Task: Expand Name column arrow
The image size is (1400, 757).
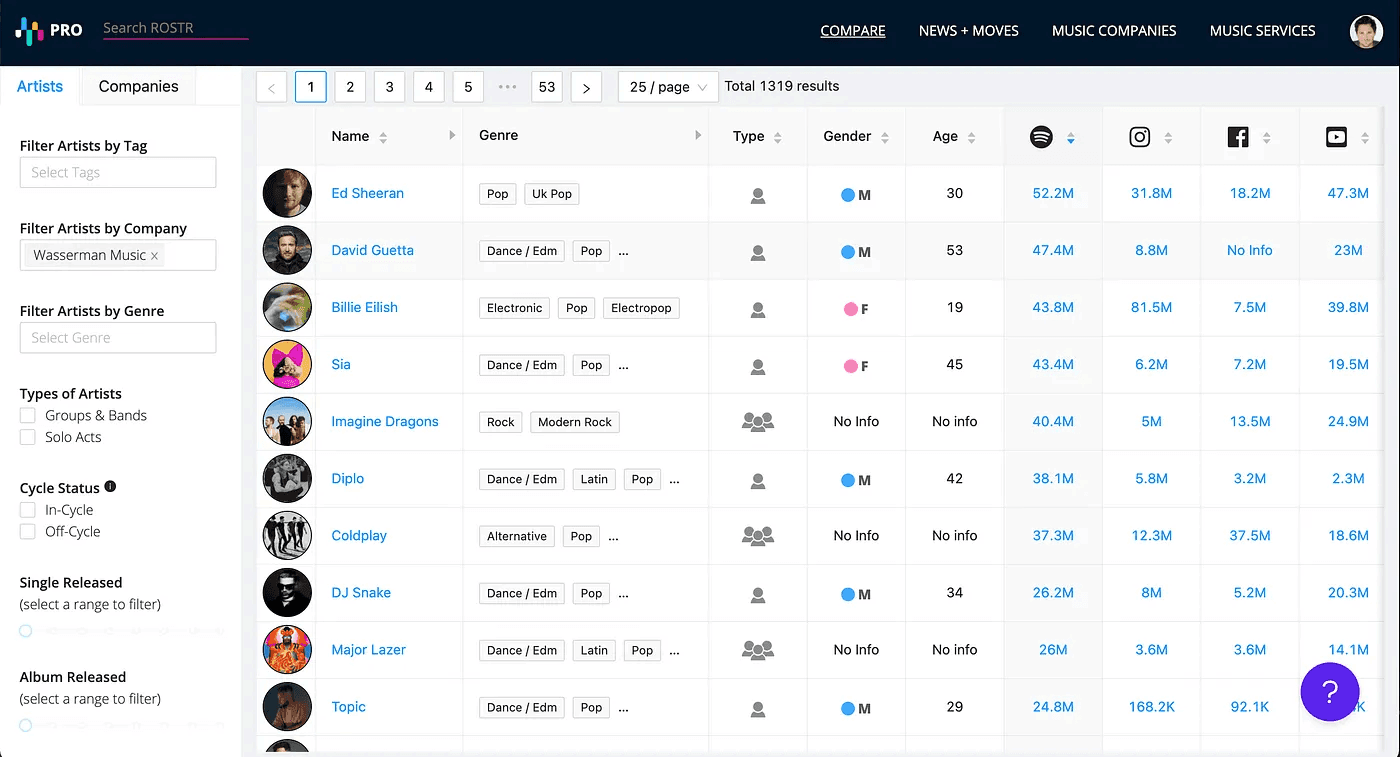Action: click(x=452, y=135)
